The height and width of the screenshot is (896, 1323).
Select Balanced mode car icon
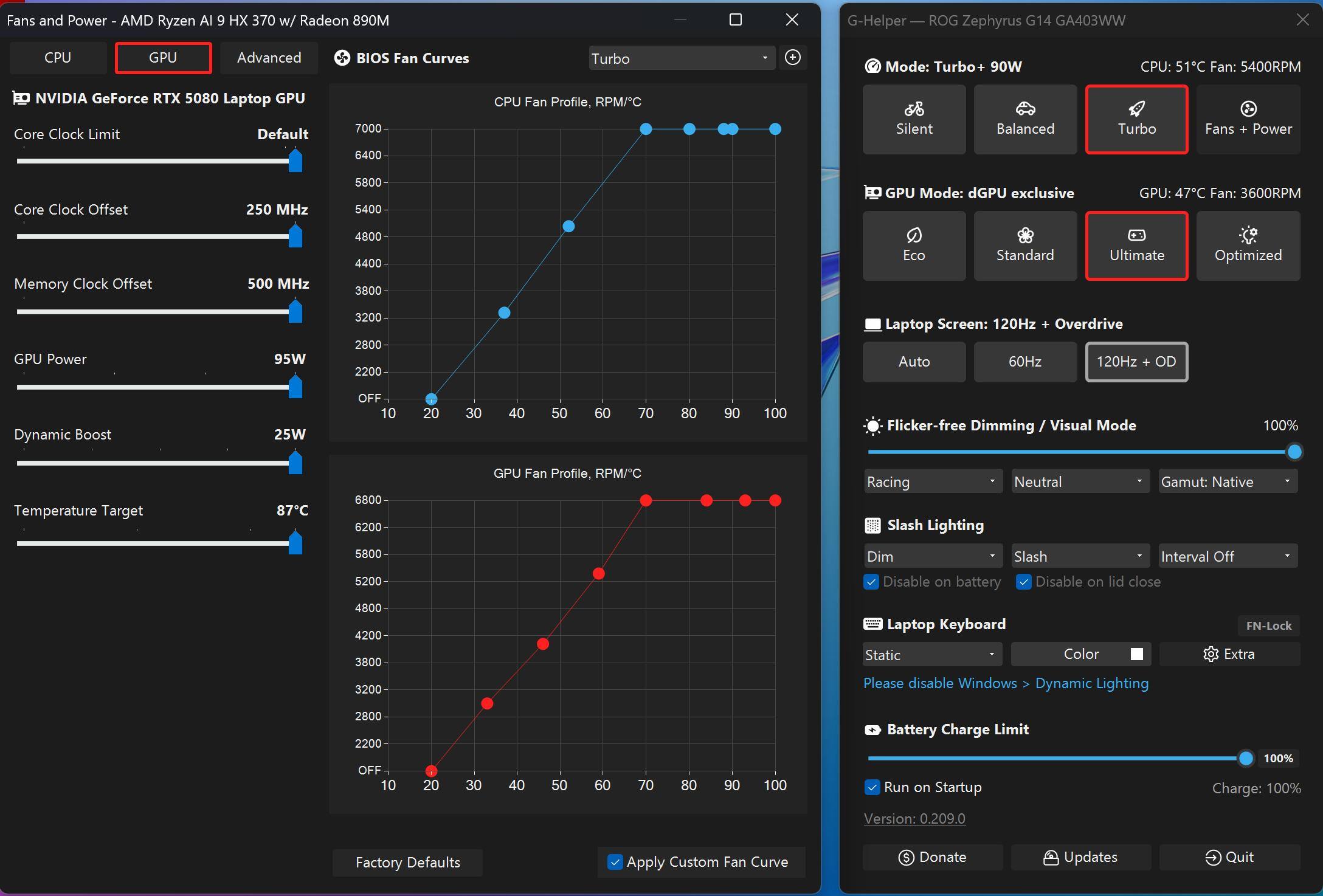click(1025, 109)
